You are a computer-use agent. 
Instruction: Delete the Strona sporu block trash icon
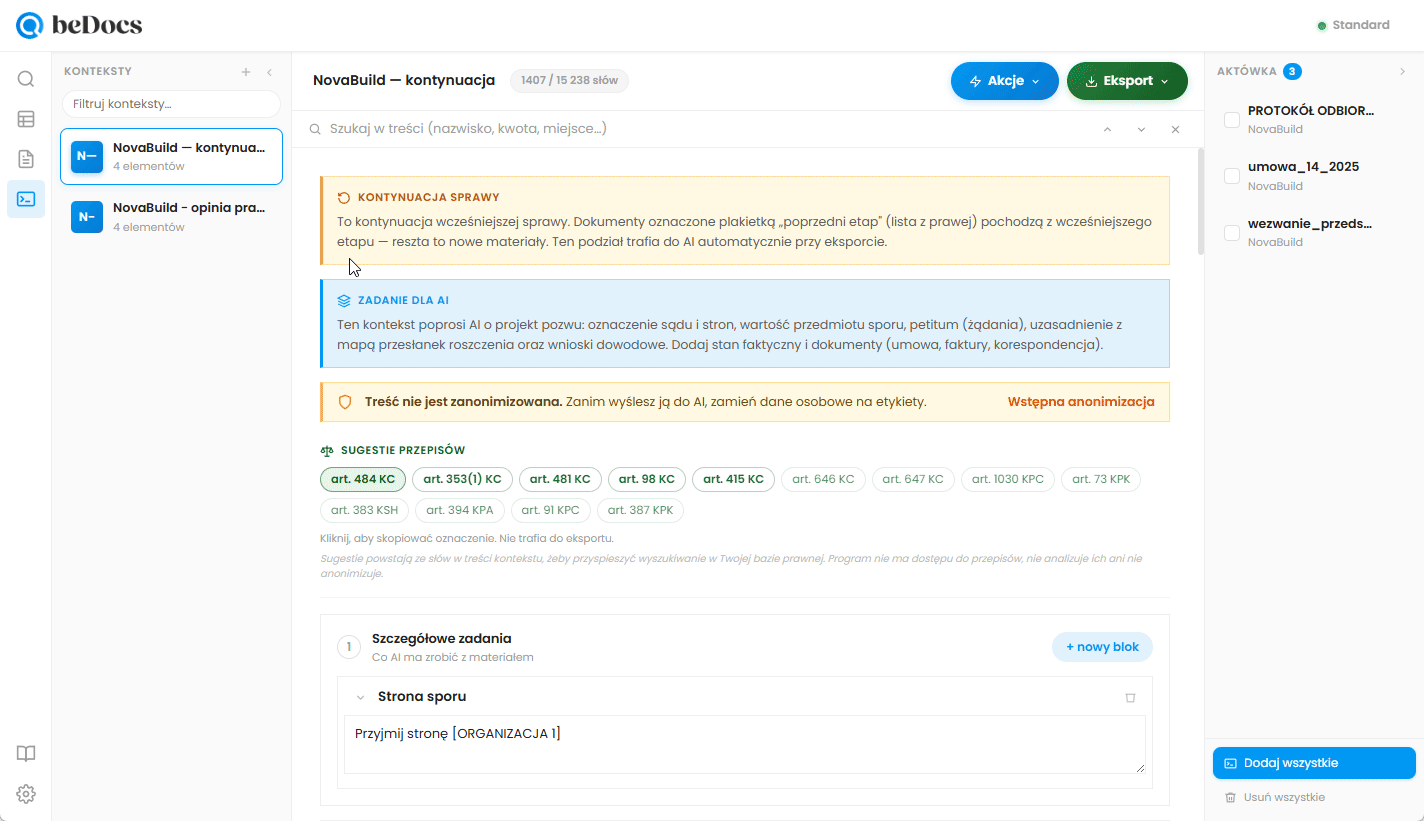(x=1130, y=697)
